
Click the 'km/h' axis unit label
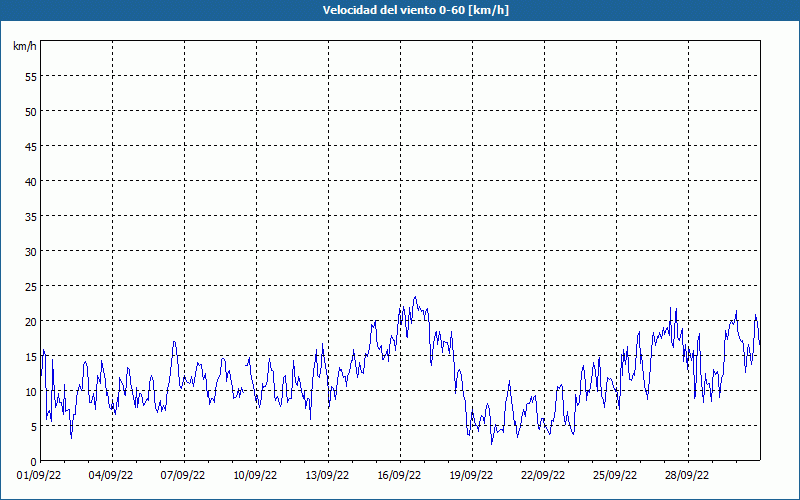coord(24,46)
